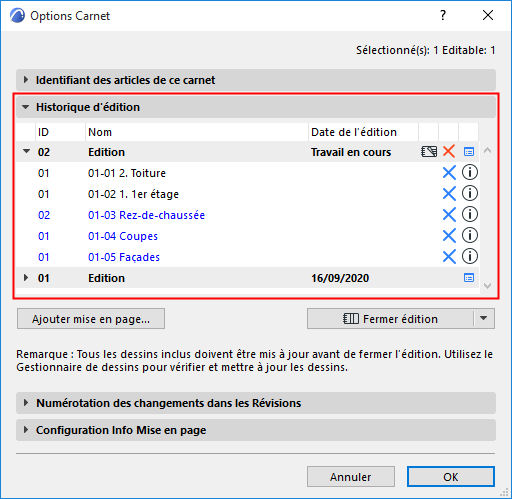Open the Fermer édition dropdown arrow
The height and width of the screenshot is (499, 512).
(484, 318)
